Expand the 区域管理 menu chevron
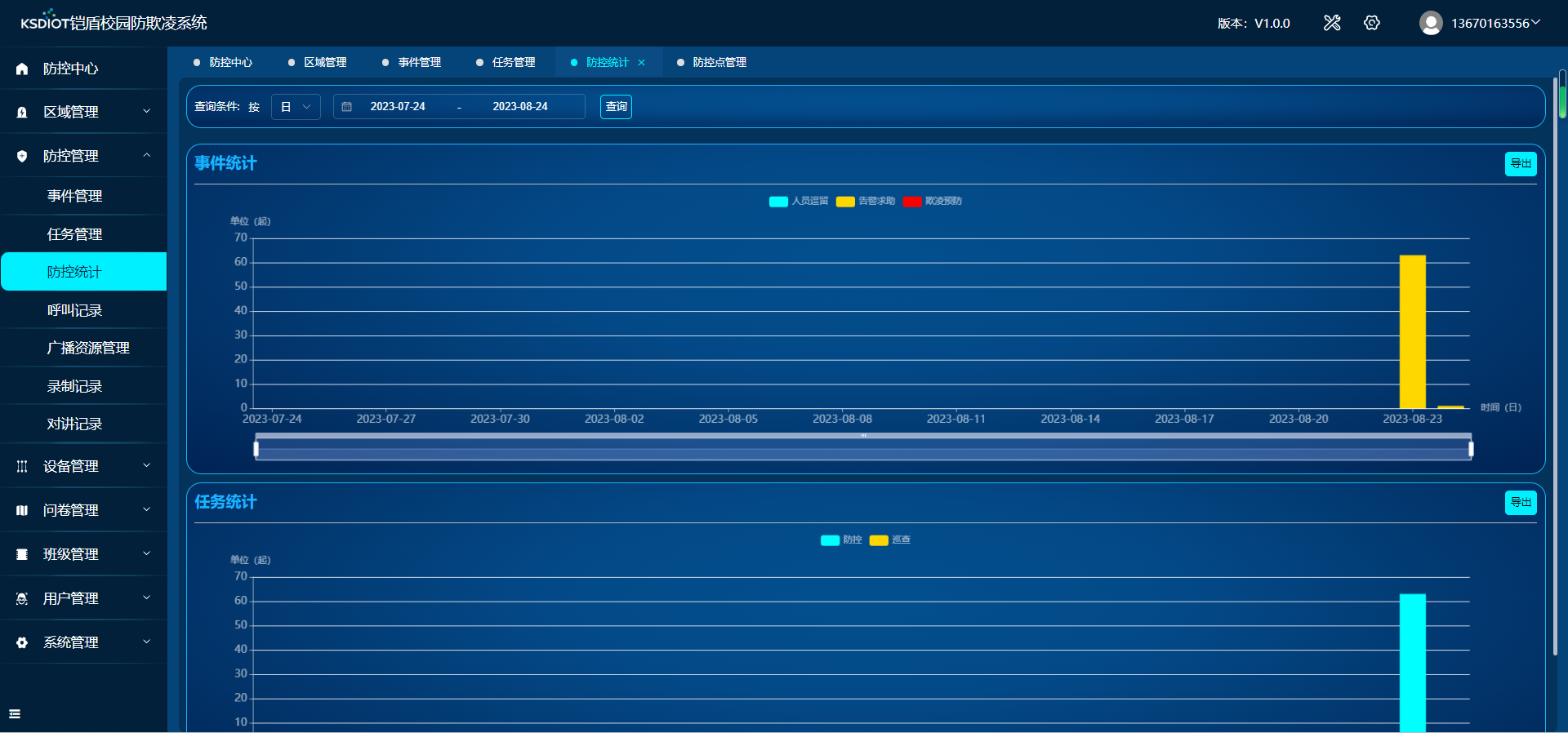Viewport: 1568px width, 733px height. tap(147, 111)
